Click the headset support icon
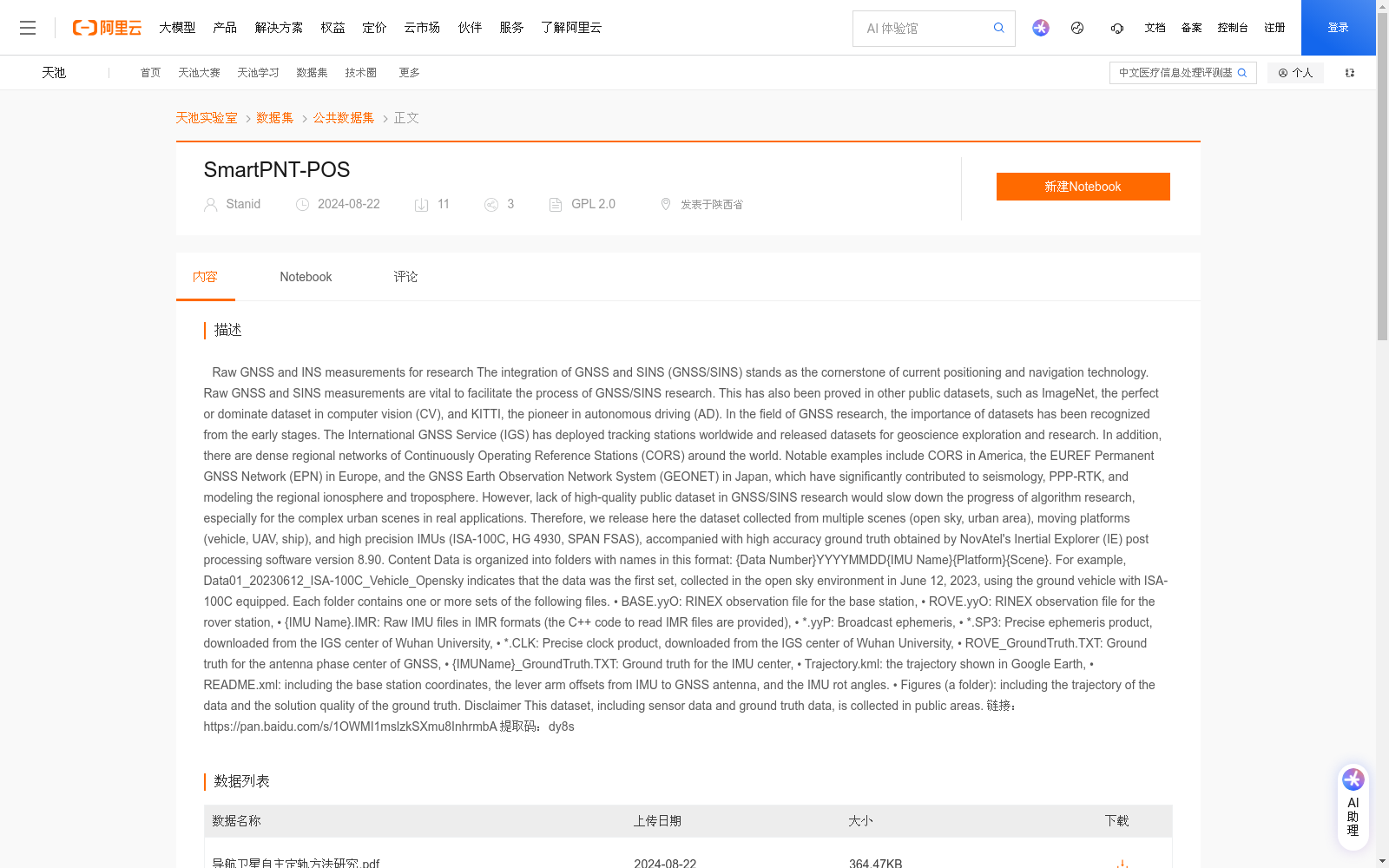This screenshot has width=1389, height=868. point(1117,28)
